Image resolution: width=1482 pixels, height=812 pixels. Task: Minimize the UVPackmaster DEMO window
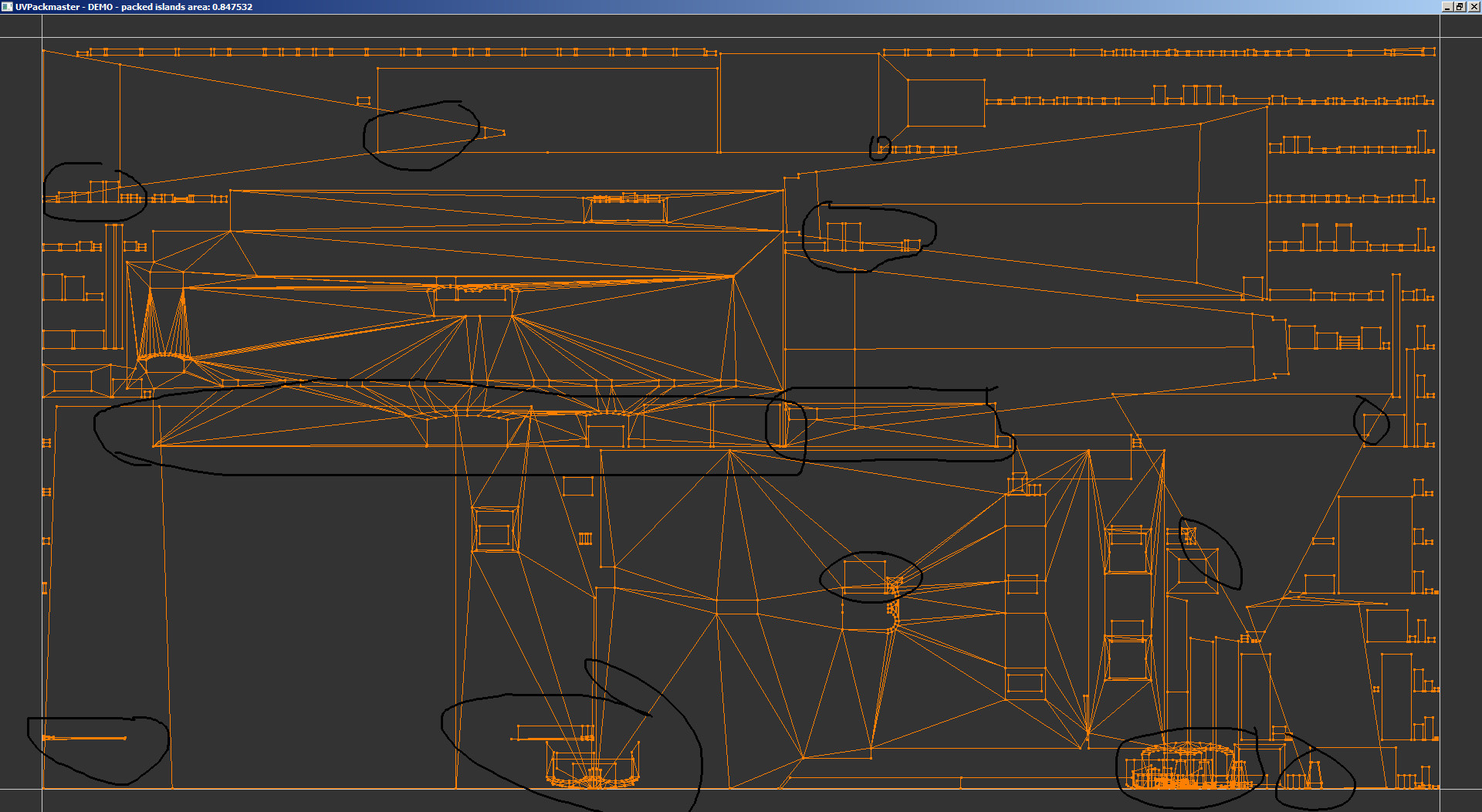1447,7
